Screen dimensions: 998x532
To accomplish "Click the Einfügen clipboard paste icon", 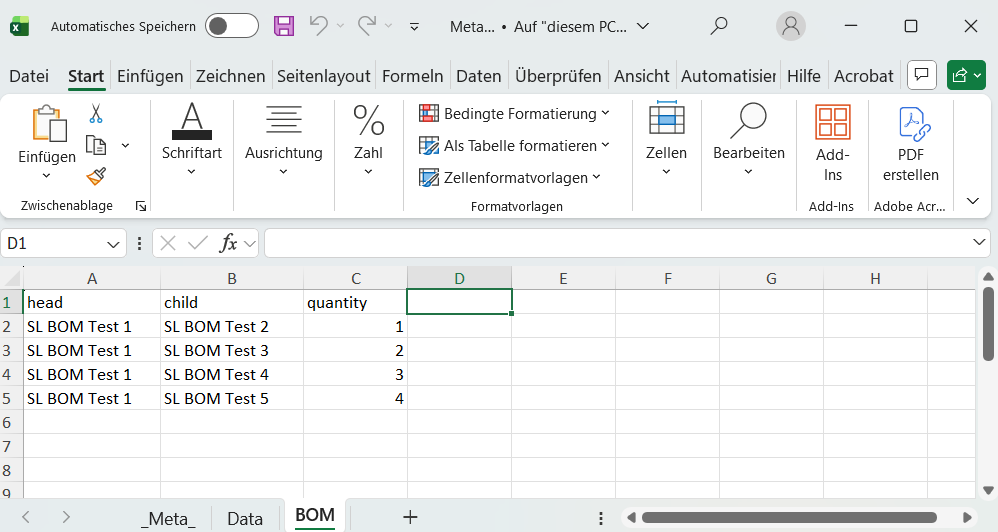I will click(48, 123).
